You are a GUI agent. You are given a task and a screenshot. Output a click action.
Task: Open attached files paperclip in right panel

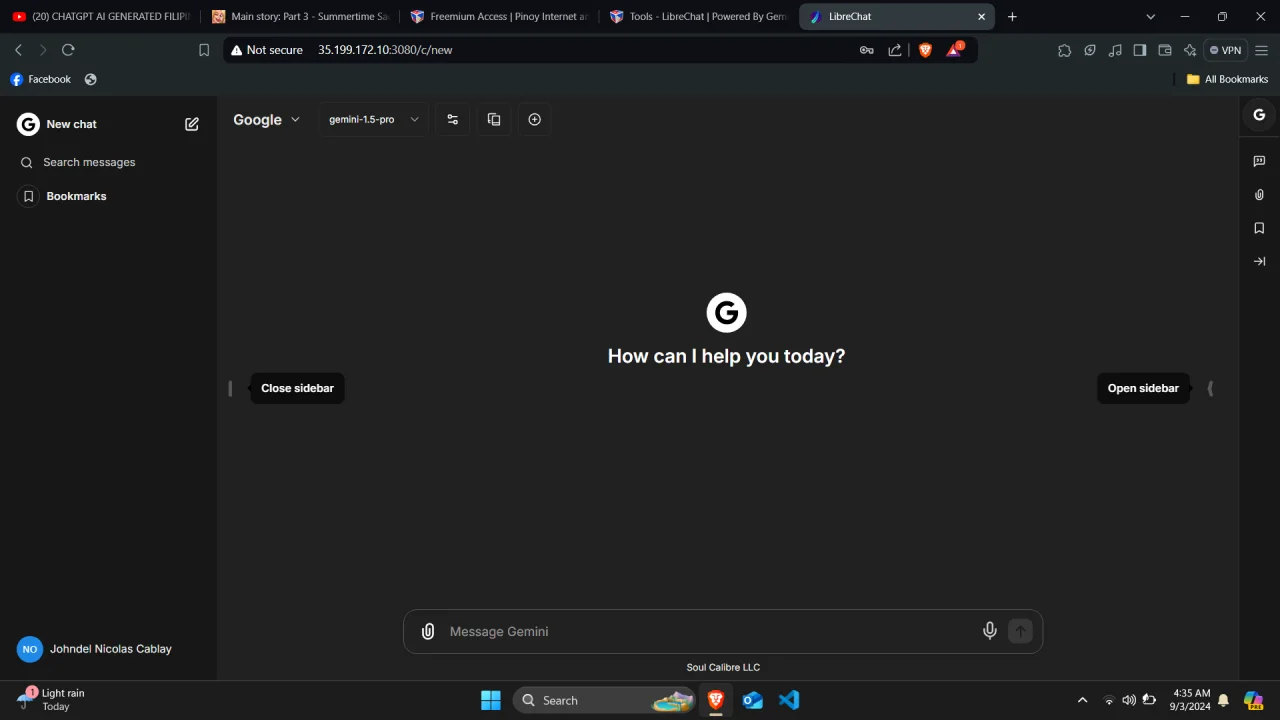[x=1259, y=195]
